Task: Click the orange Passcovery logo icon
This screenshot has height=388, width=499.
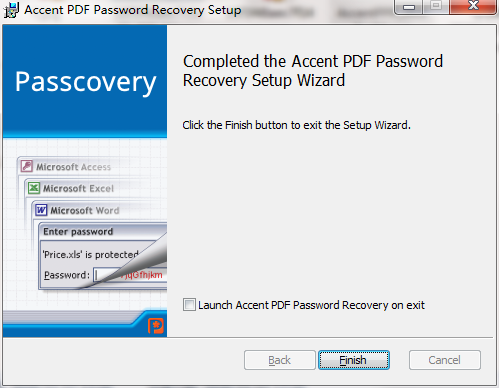Action: coord(156,326)
